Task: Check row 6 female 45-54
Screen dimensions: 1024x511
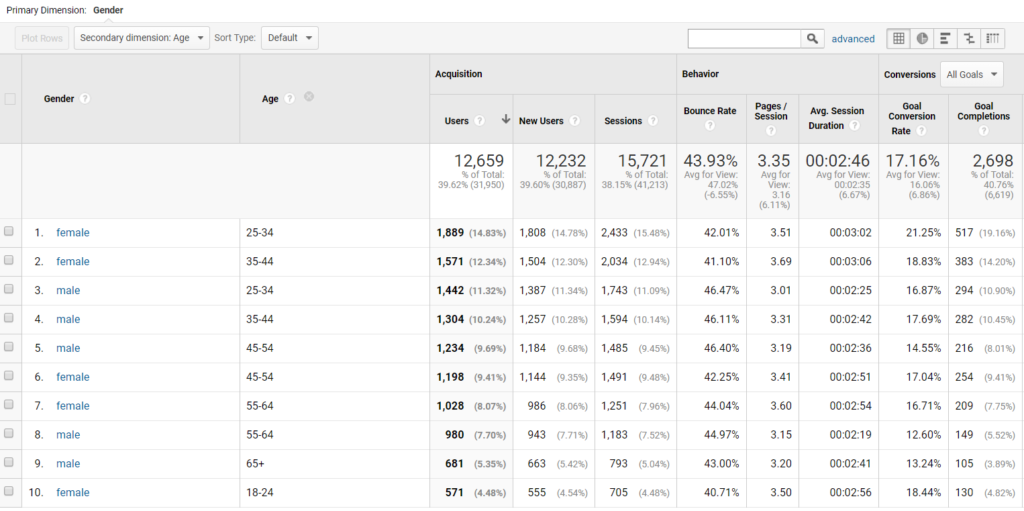Action: [x=8, y=376]
